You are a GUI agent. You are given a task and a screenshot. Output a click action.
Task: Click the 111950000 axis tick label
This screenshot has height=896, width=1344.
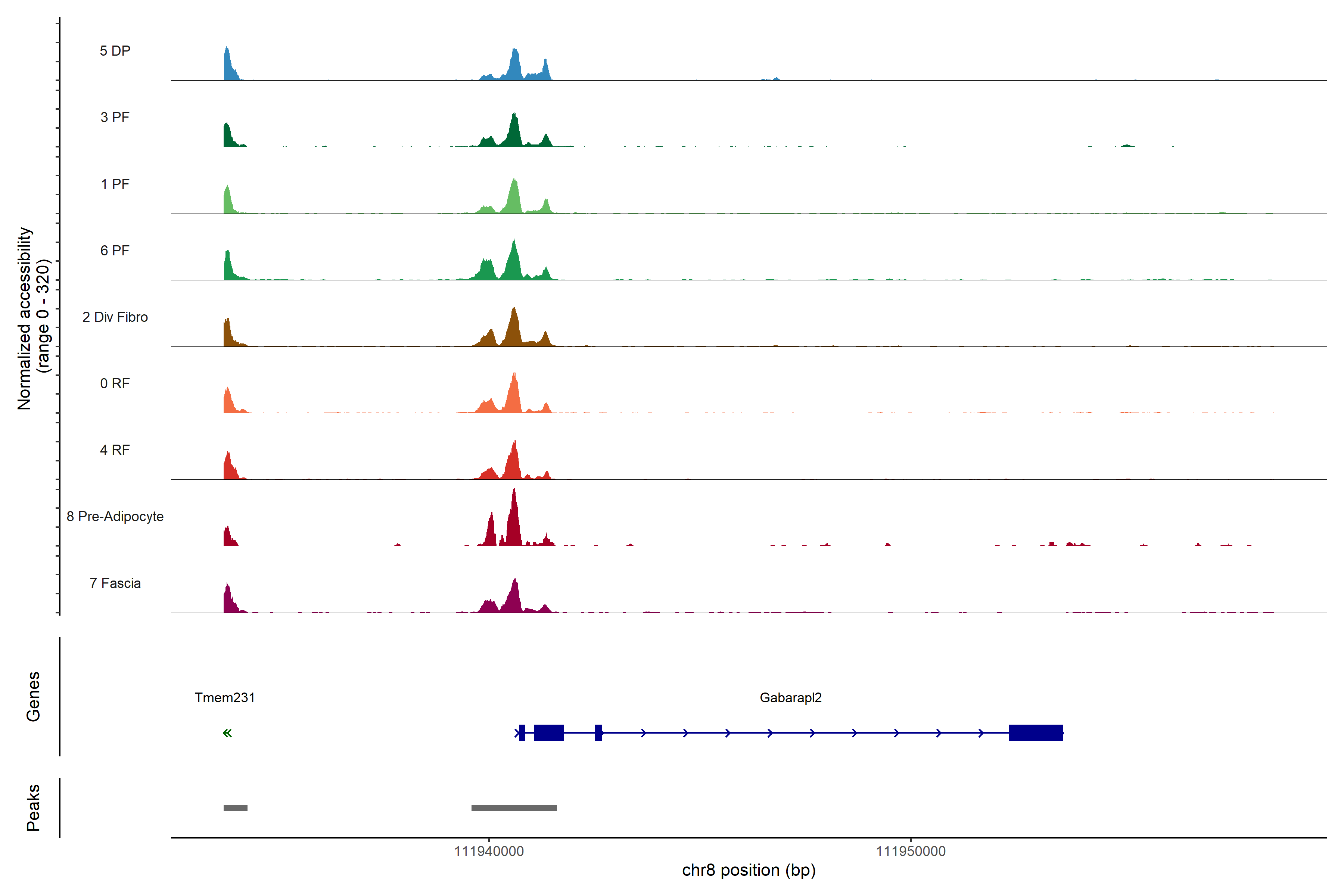[910, 852]
